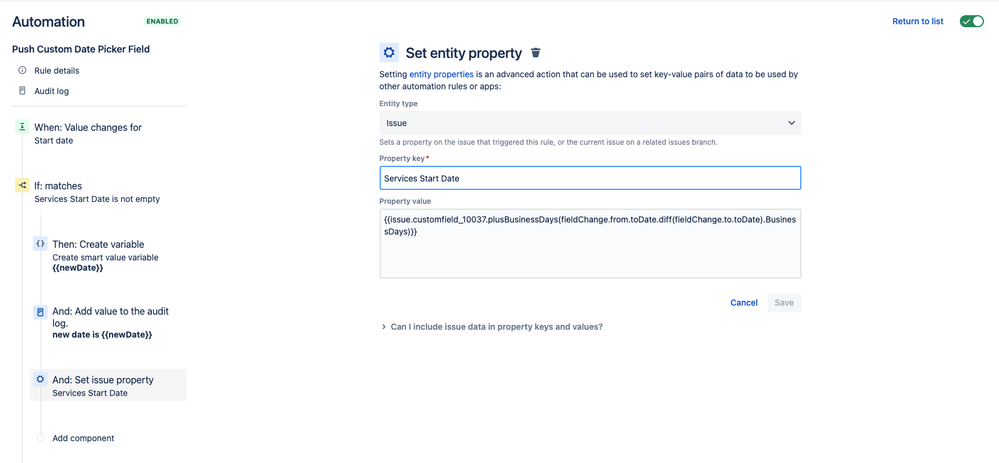Click the gear icon beside Set entity property heading
This screenshot has height=463, width=999.
coord(389,53)
